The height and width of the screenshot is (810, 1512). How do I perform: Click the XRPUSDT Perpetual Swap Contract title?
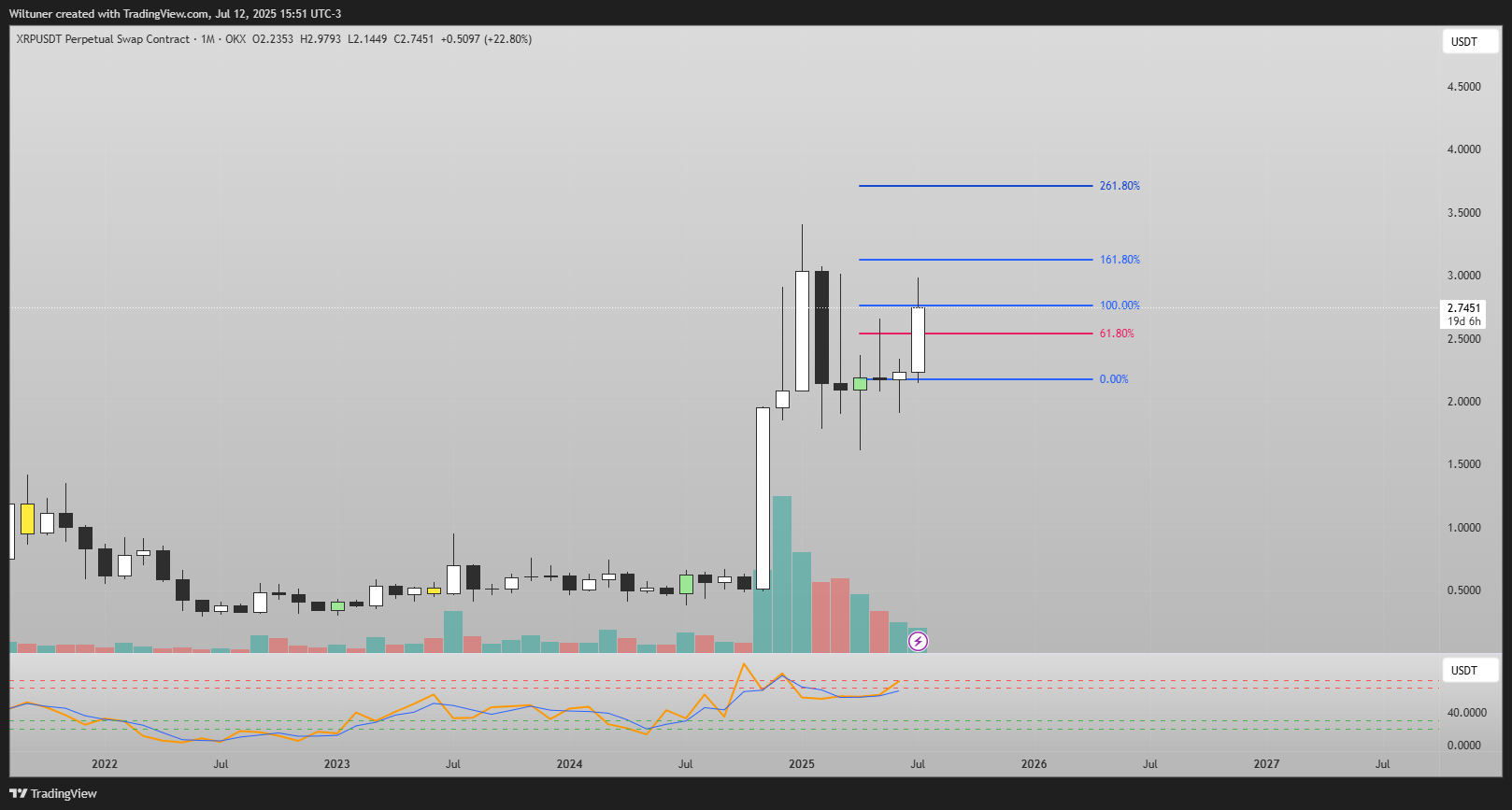coord(103,39)
